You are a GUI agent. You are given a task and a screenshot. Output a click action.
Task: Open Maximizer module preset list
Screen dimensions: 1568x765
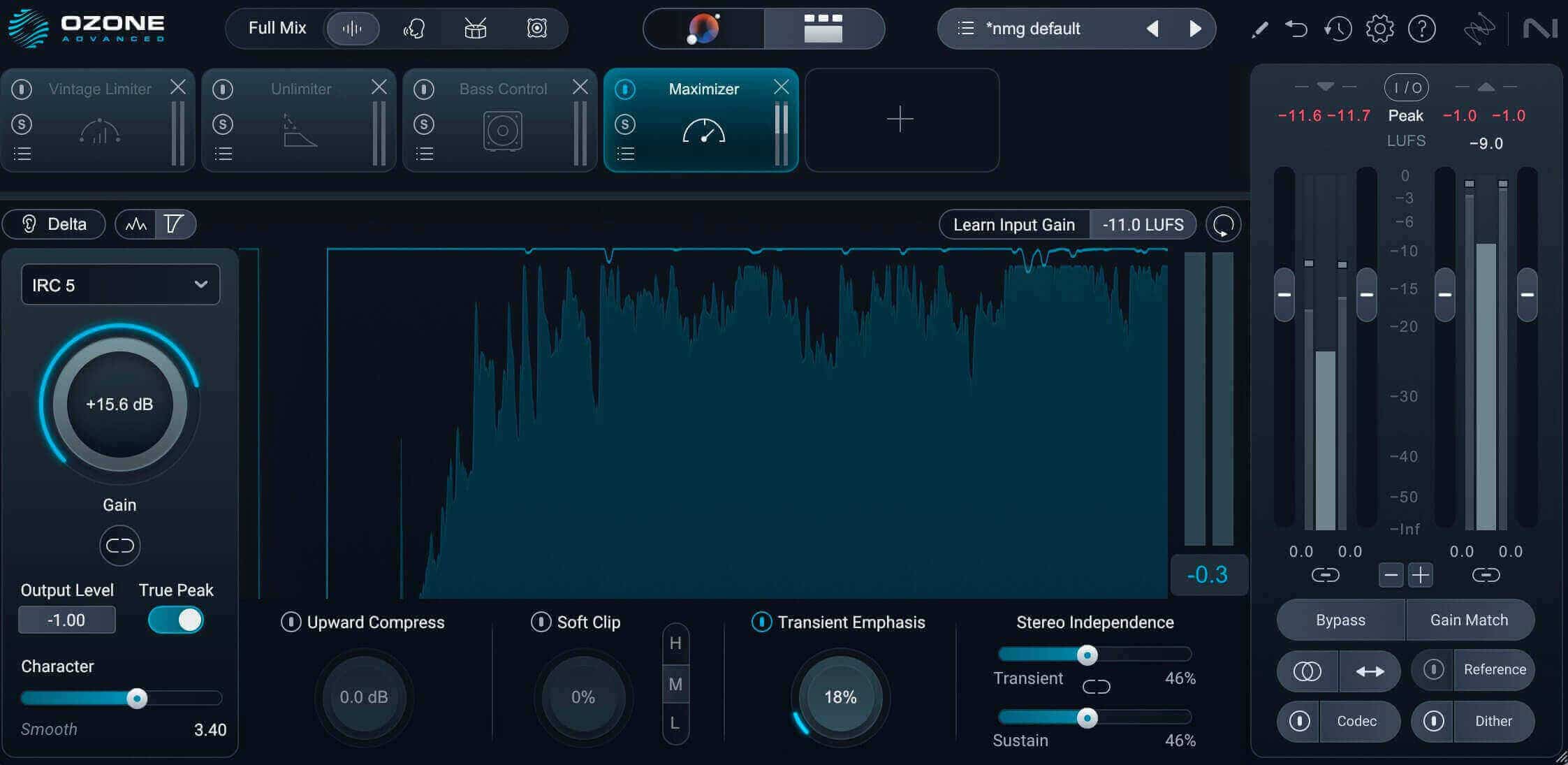(x=626, y=154)
